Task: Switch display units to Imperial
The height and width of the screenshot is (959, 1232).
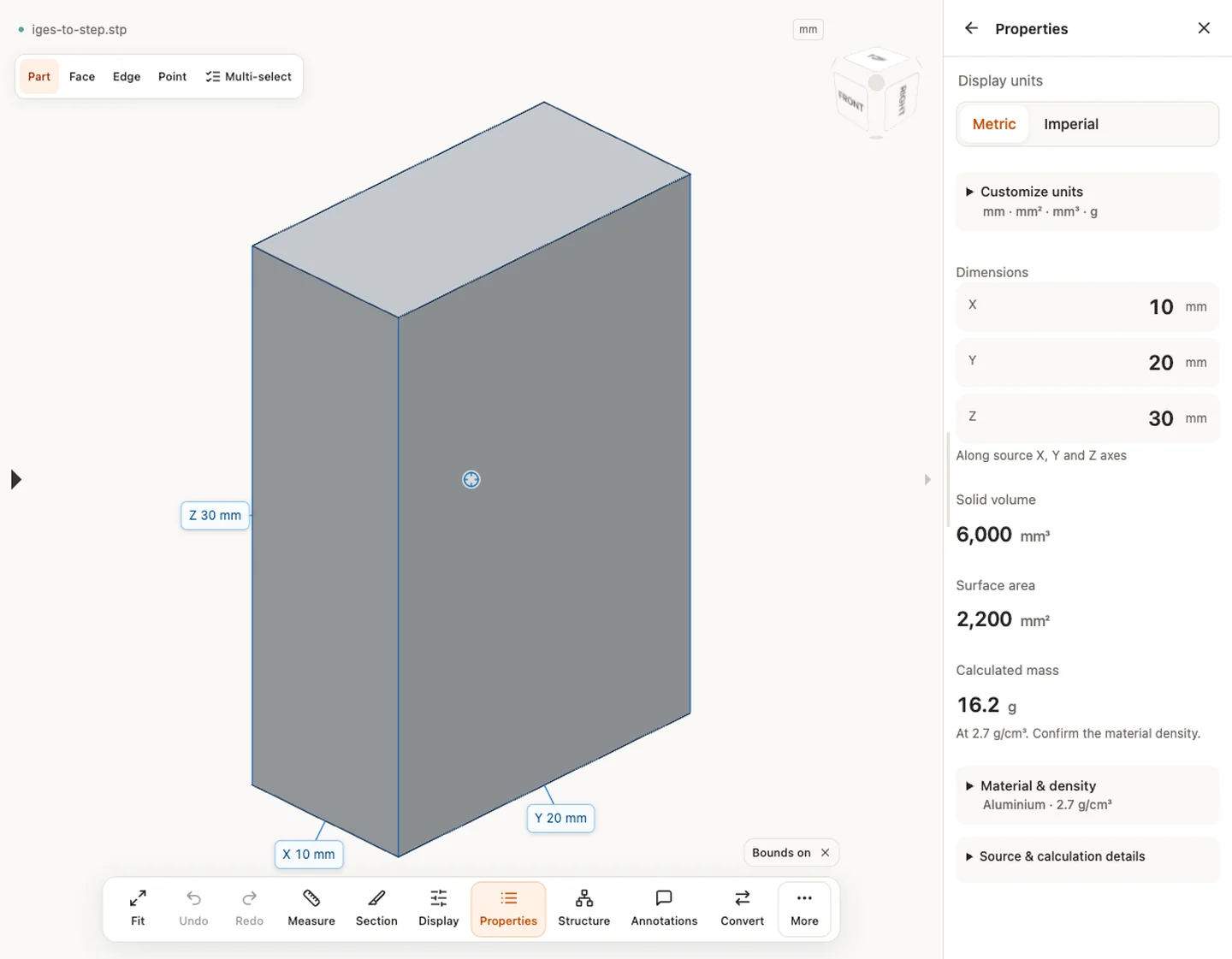Action: pos(1071,124)
